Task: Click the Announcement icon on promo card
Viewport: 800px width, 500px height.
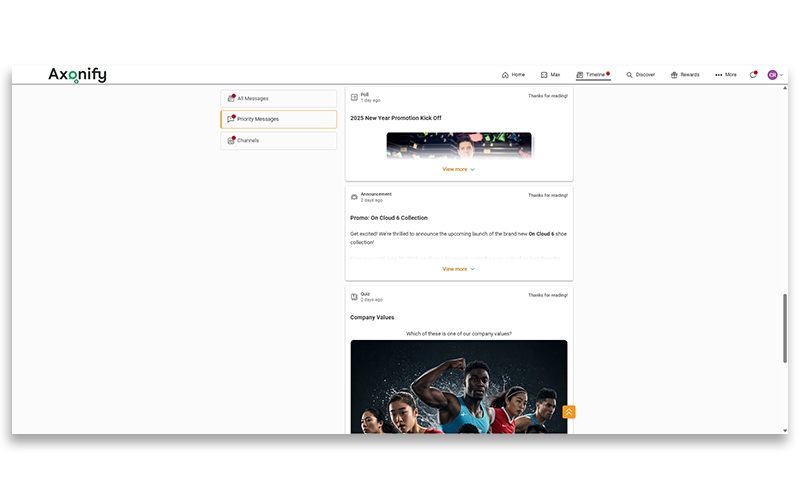Action: click(x=354, y=197)
